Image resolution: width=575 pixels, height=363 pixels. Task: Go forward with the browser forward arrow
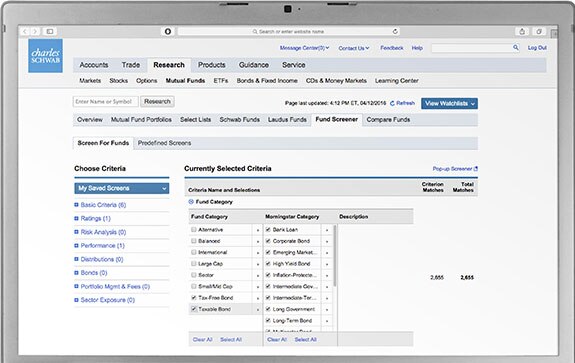point(35,32)
